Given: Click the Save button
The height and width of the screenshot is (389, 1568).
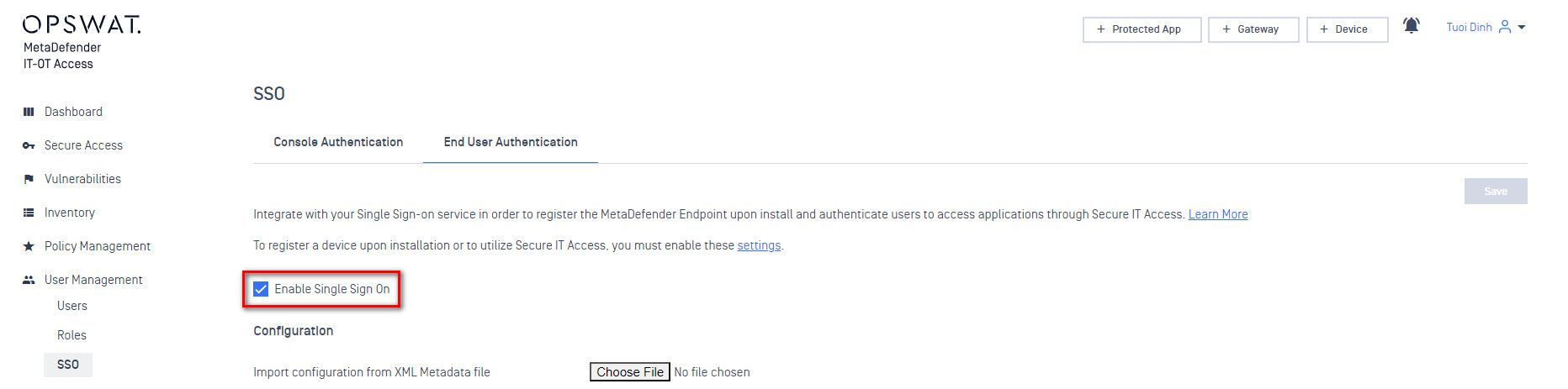Looking at the screenshot, I should [x=1495, y=192].
